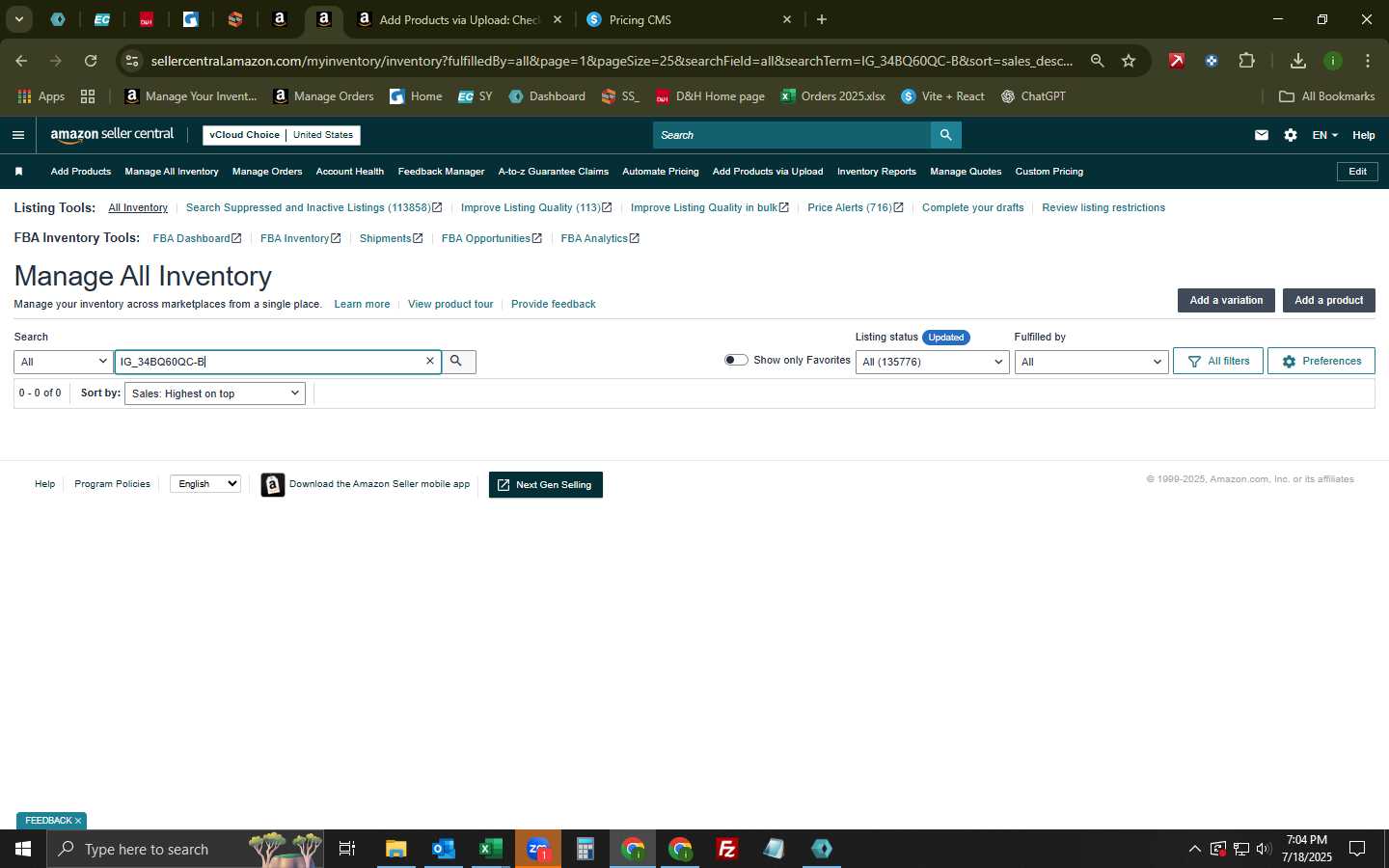Expand the tab search chevron in Chrome

(x=18, y=19)
